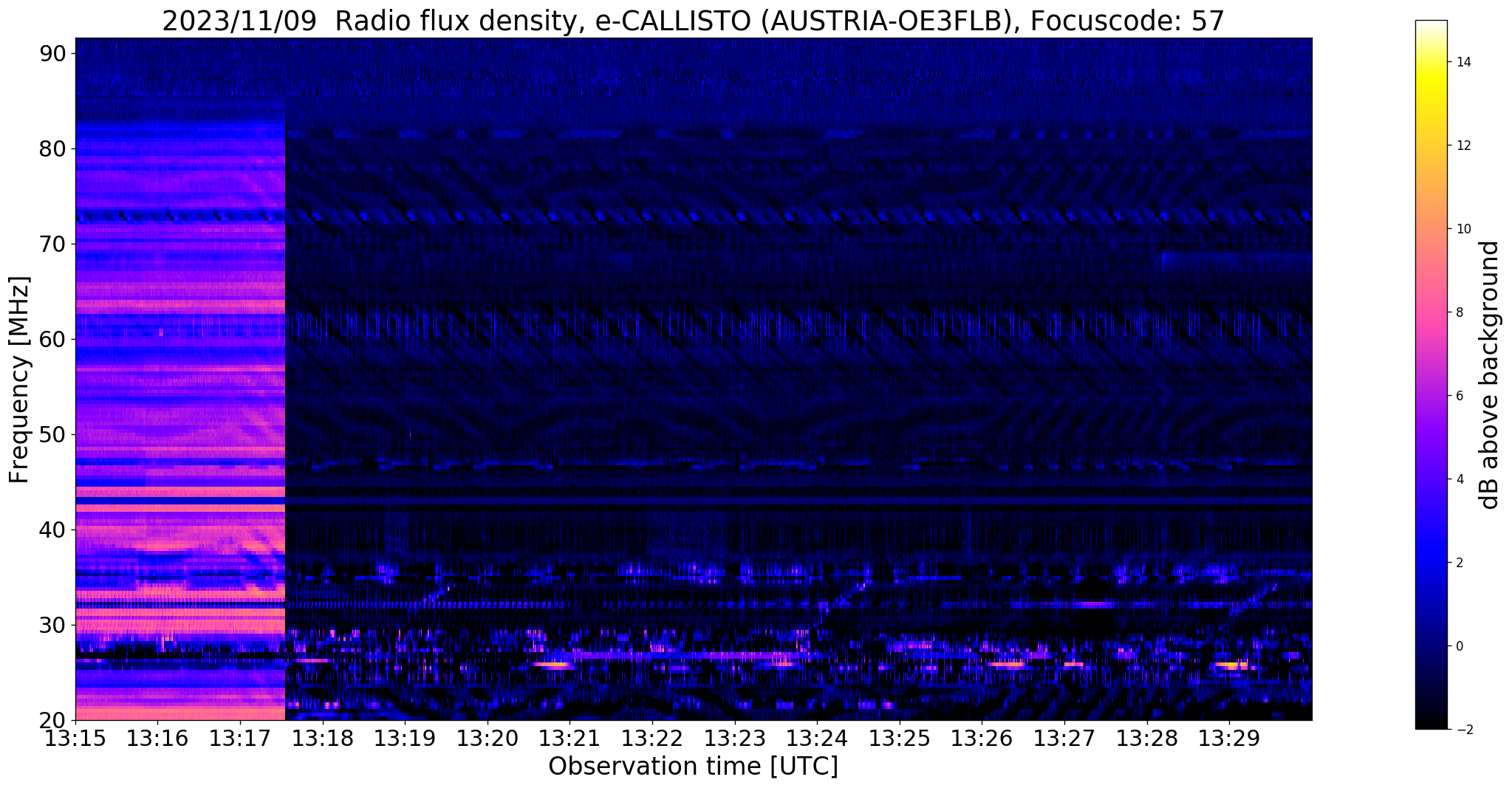Viewport: 1512px width, 788px height.
Task: Click the 13:28 time tick label
Action: point(1147,739)
